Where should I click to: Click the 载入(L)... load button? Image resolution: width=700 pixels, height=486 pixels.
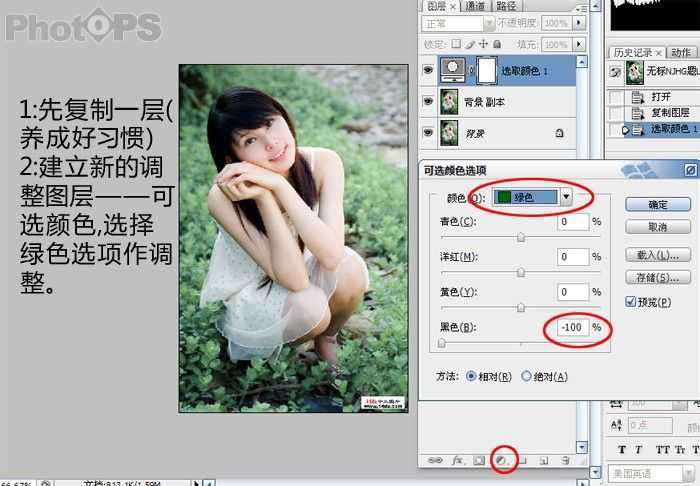coord(658,255)
